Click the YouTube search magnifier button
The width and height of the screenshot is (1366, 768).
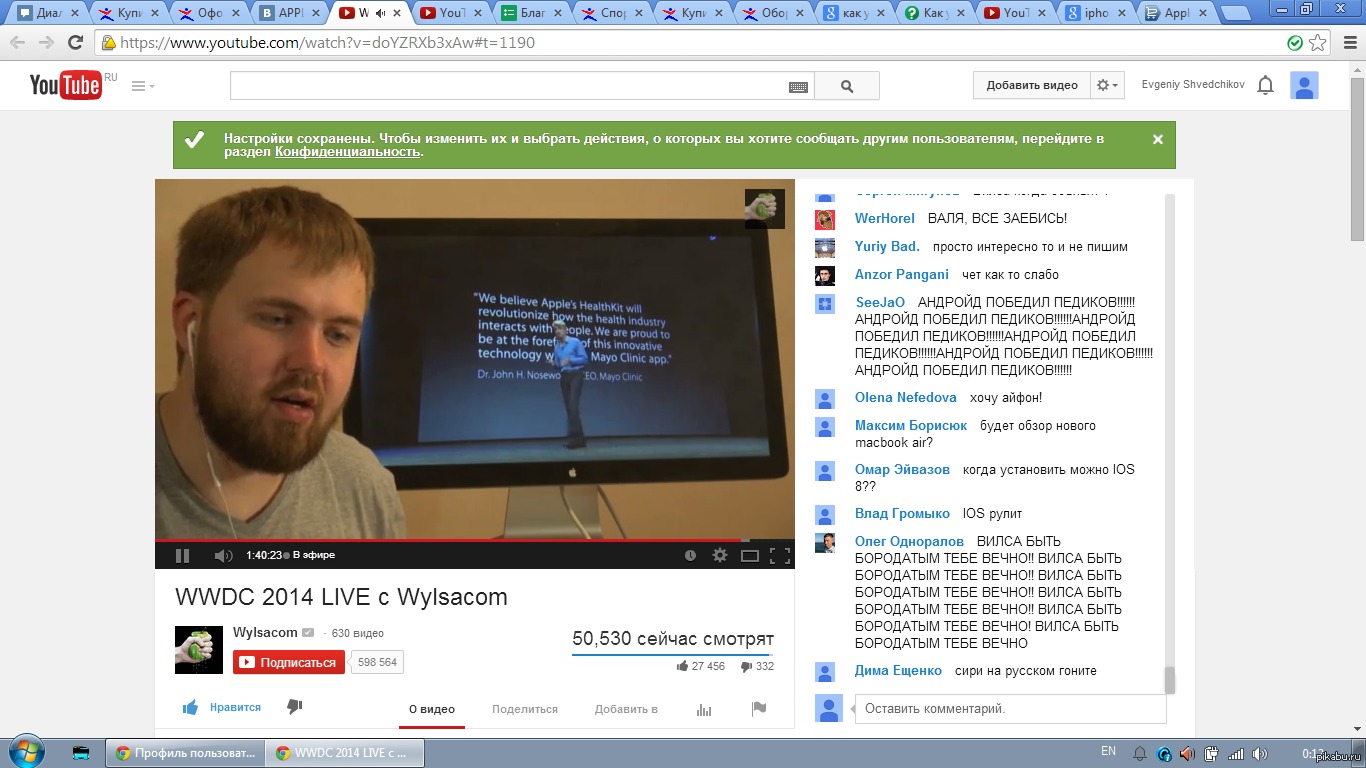pos(847,86)
